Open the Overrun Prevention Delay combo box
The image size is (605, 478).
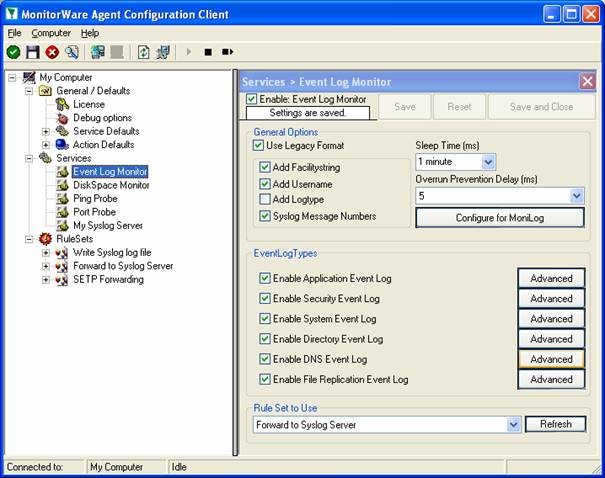[576, 196]
